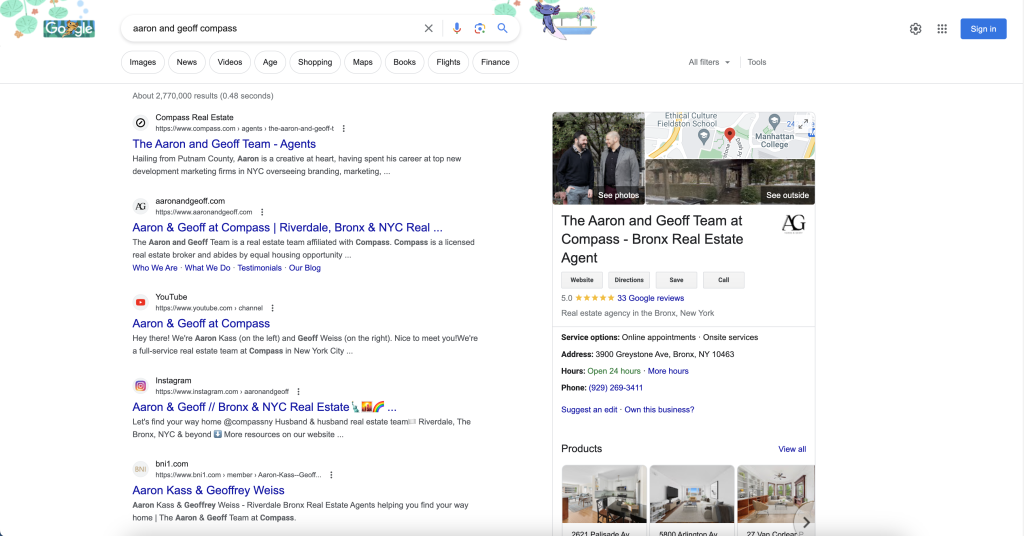
Task: Click the Instagram favicon icon
Action: pos(140,386)
